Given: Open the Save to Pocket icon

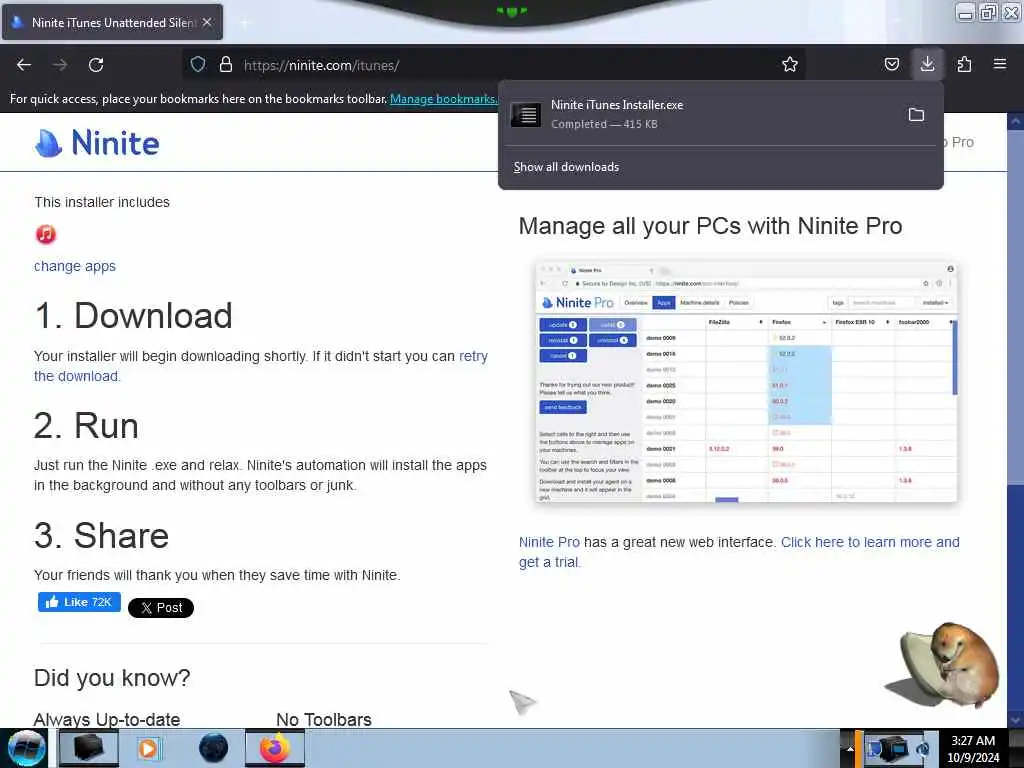Looking at the screenshot, I should click(891, 64).
